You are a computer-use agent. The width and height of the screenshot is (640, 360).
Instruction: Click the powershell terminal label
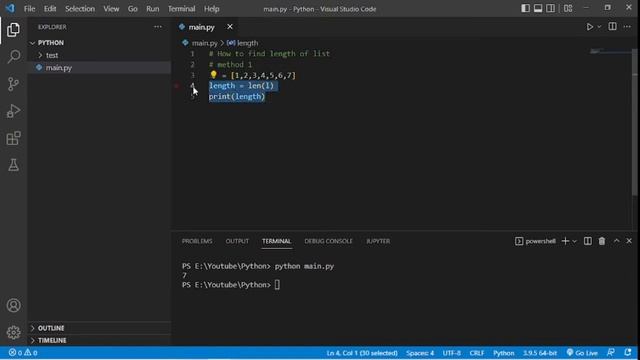tap(536, 241)
